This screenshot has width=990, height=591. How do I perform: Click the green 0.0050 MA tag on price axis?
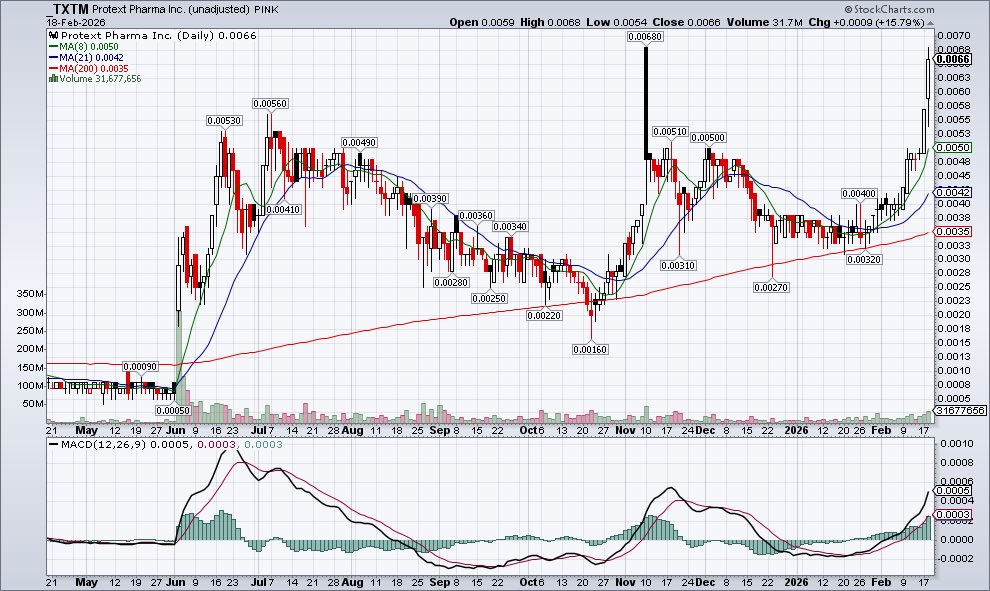pyautogui.click(x=953, y=148)
